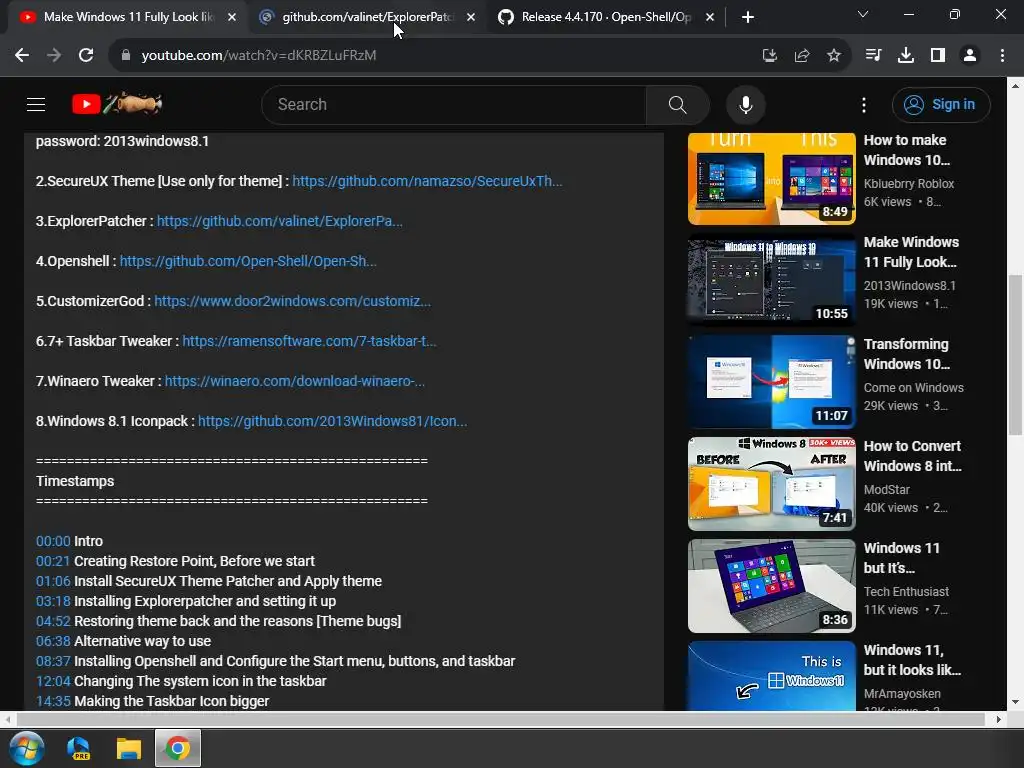Reload the current YouTube page
The height and width of the screenshot is (768, 1024).
coord(86,56)
